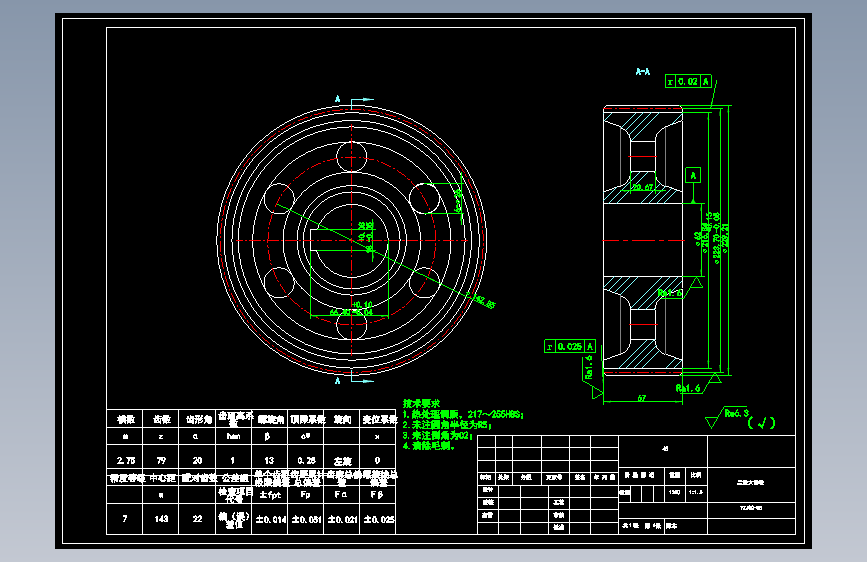Click the Fβ header cell

pyautogui.click(x=378, y=495)
